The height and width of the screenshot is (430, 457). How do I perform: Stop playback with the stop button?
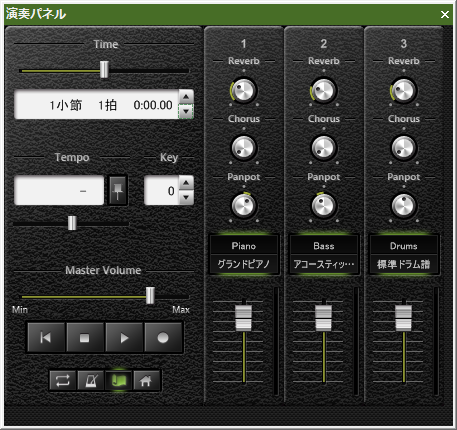85,338
